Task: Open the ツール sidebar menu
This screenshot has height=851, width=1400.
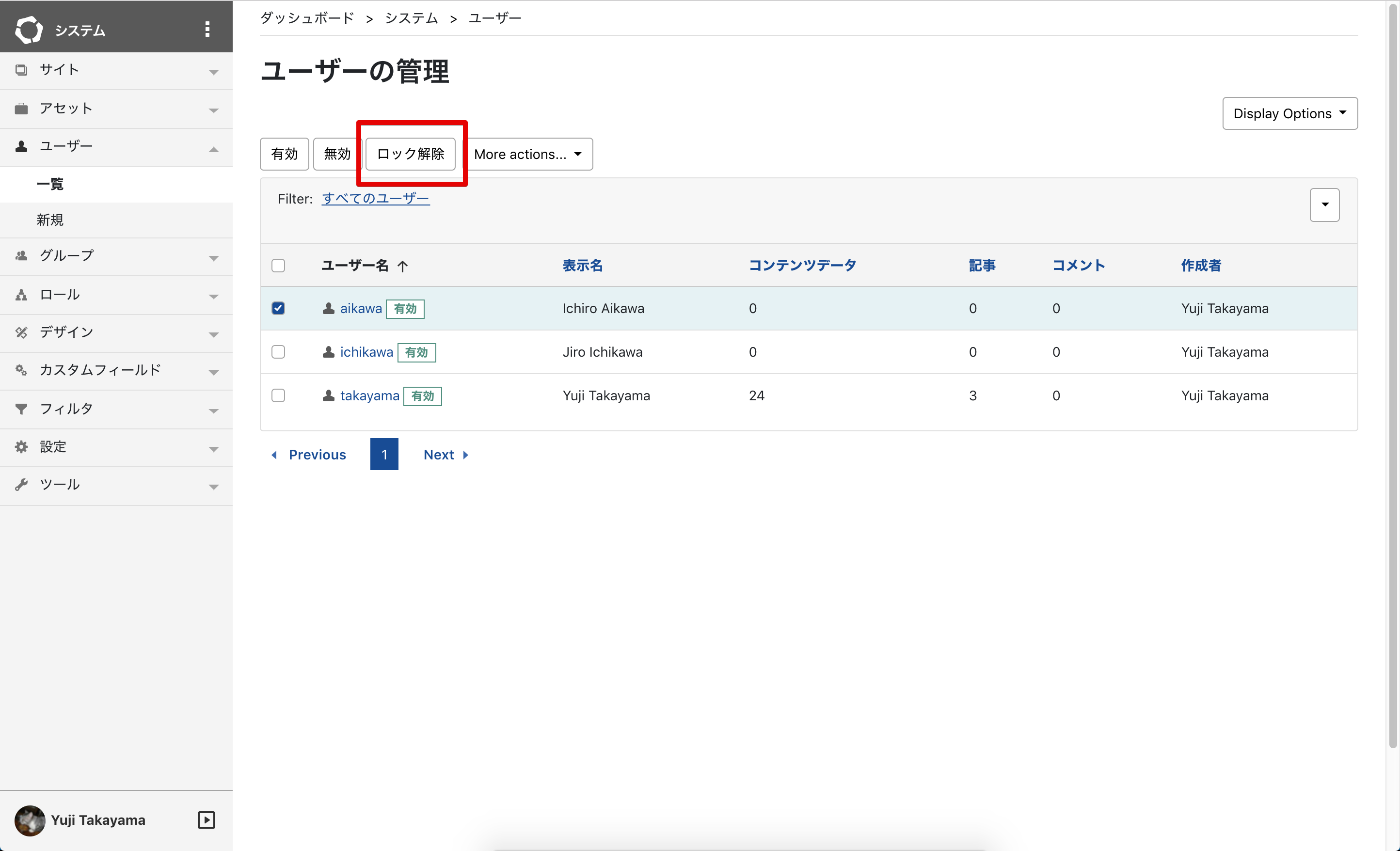Action: [x=116, y=485]
